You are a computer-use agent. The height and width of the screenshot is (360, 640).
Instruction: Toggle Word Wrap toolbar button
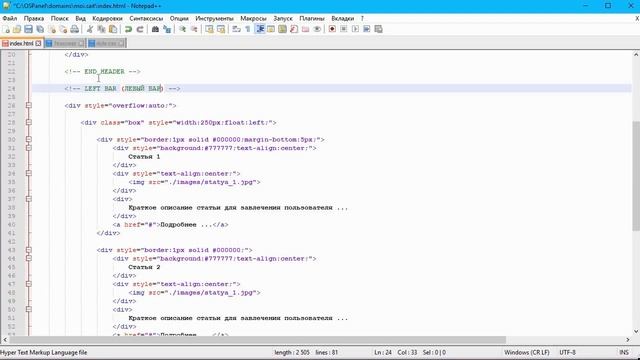point(236,29)
